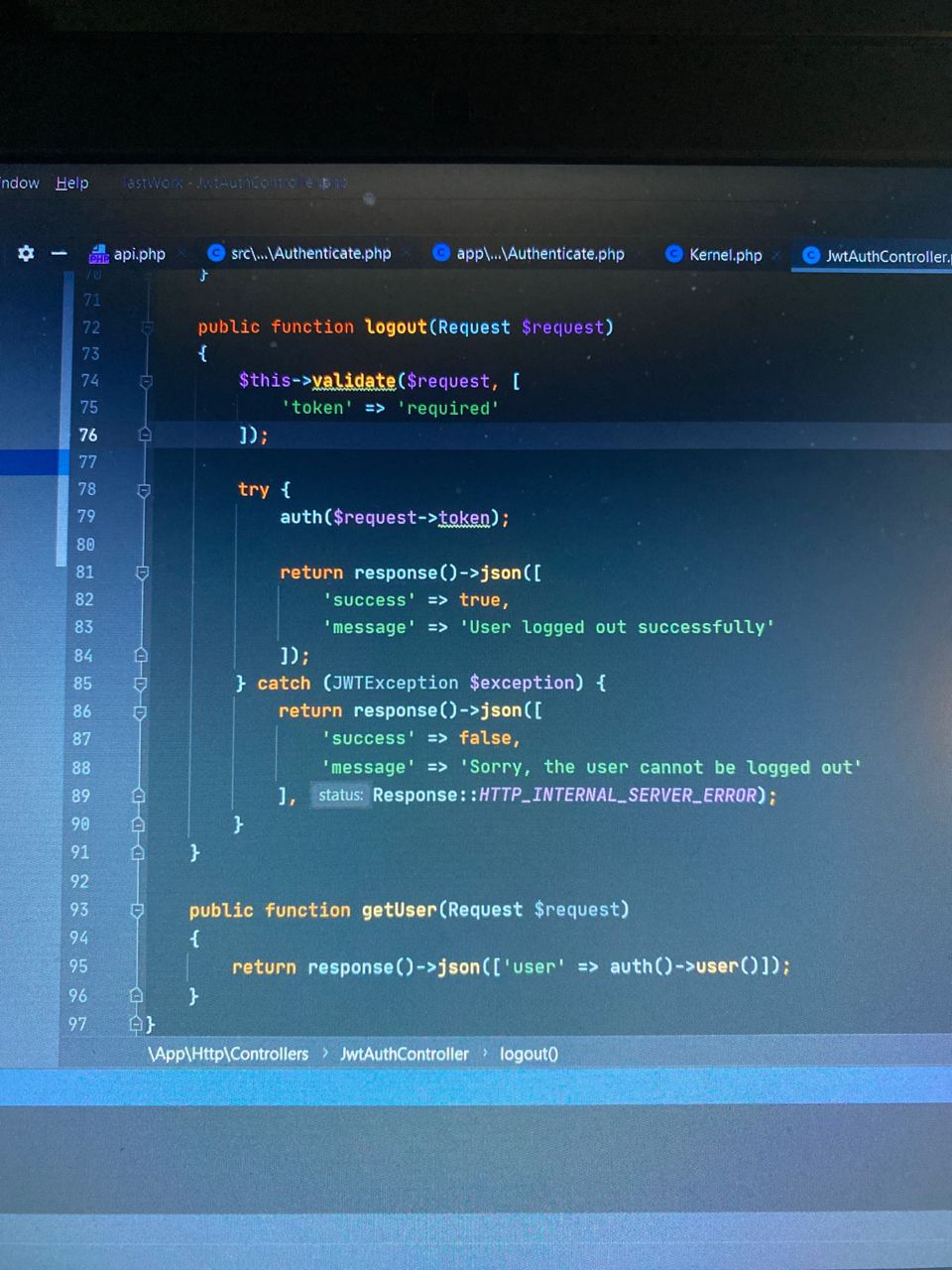Click the getUser function name
Viewport: 952px width, 1270px height.
(399, 910)
